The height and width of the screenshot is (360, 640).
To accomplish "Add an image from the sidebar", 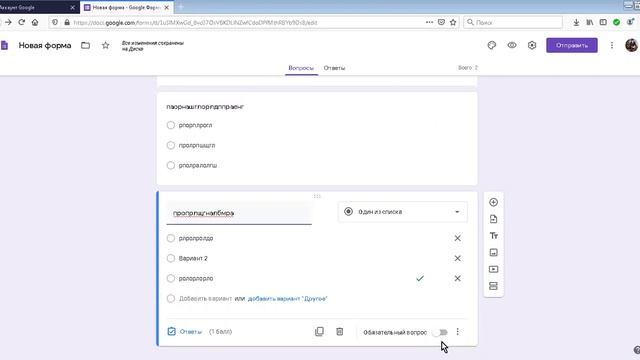I will click(x=493, y=253).
